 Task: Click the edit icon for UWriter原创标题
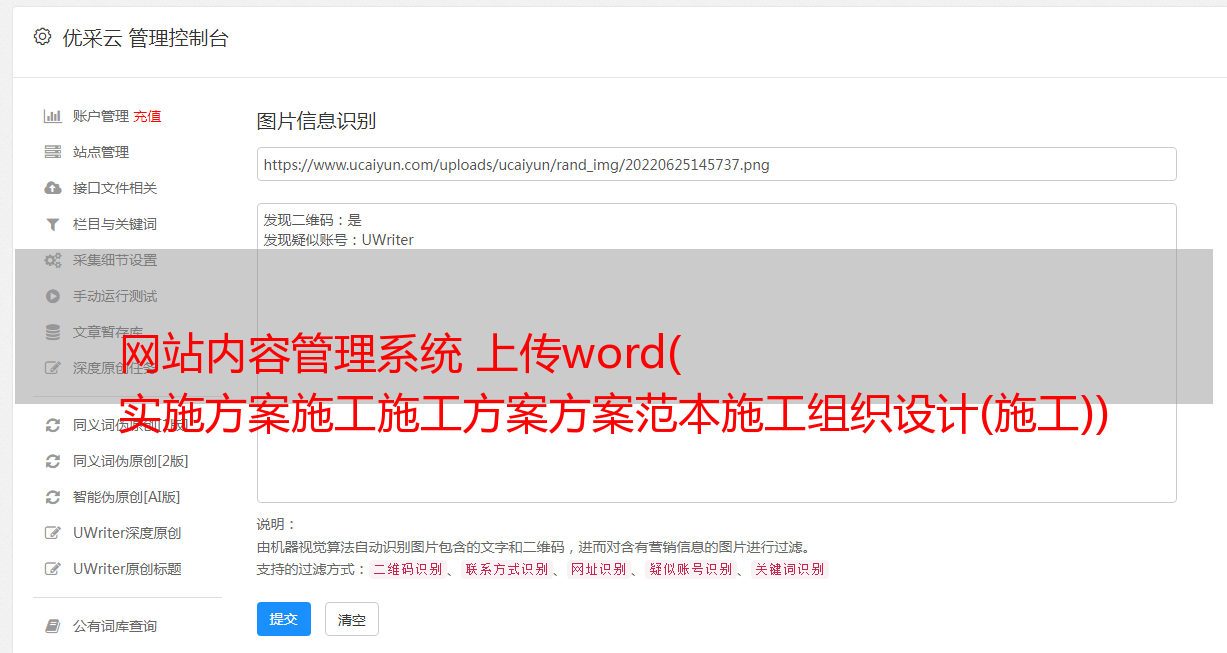tap(53, 569)
